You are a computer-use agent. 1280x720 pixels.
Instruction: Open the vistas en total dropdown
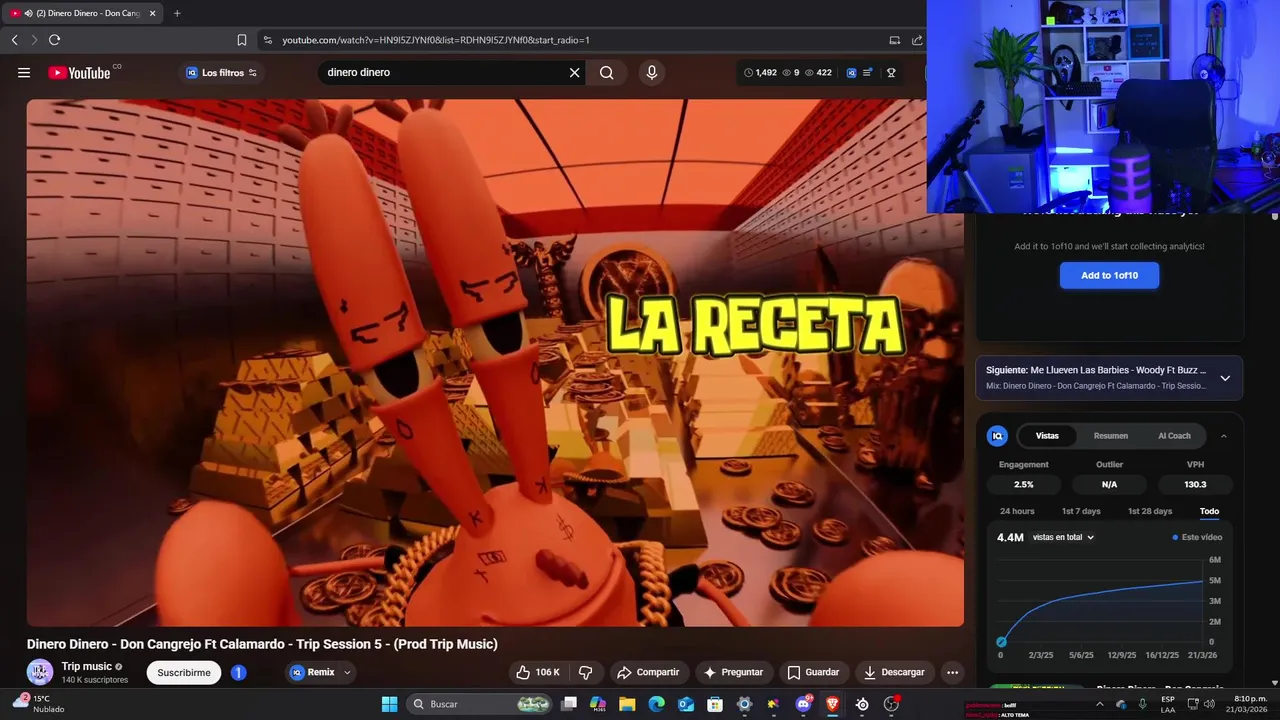(1063, 537)
